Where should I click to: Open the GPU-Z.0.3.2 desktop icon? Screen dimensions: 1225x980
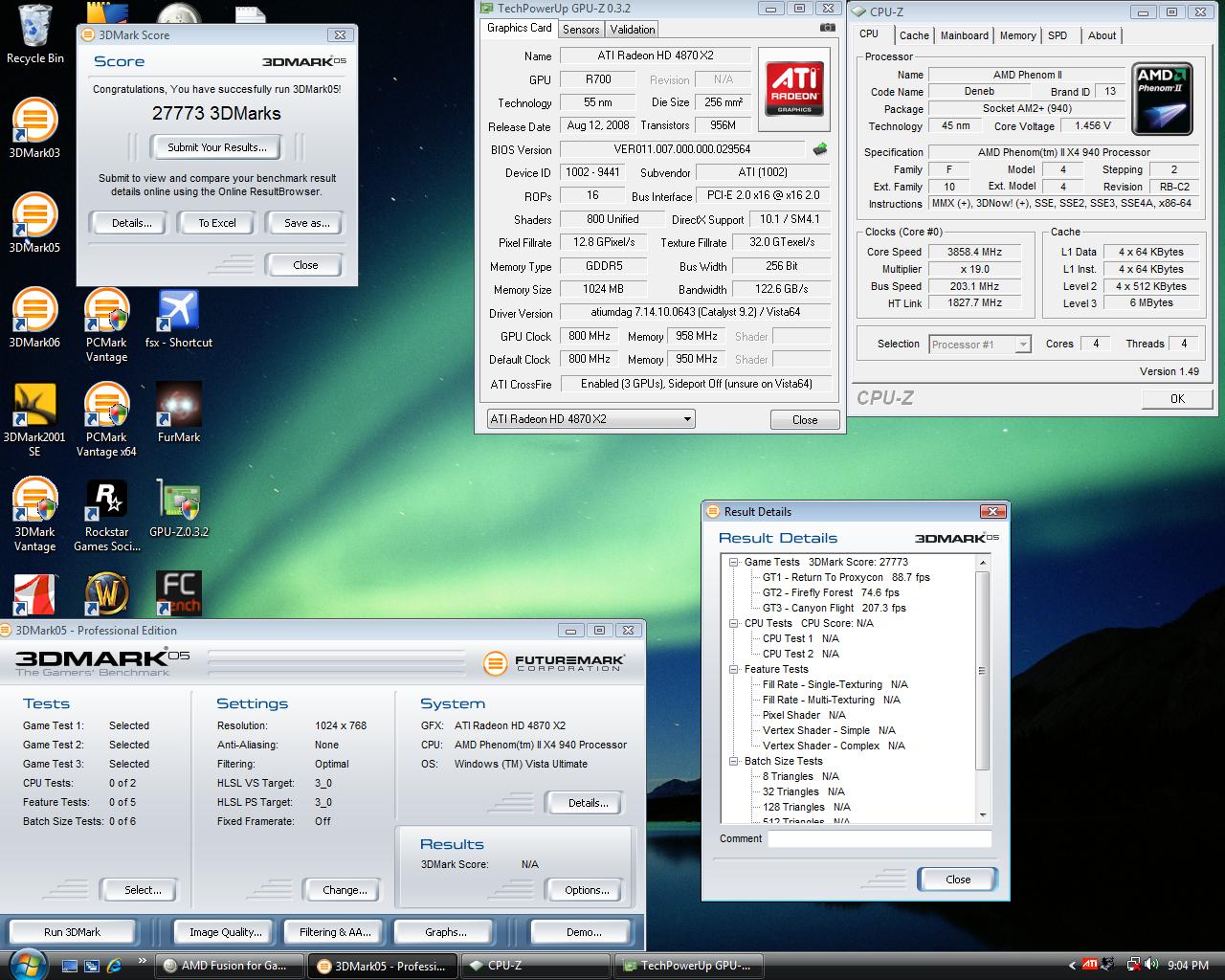tap(179, 507)
